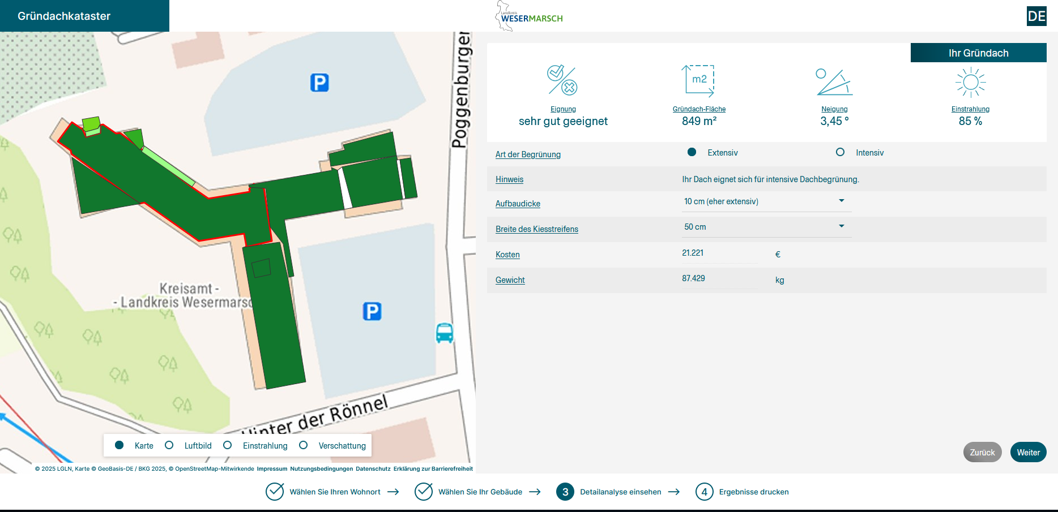Click the Zurück button

(x=982, y=453)
